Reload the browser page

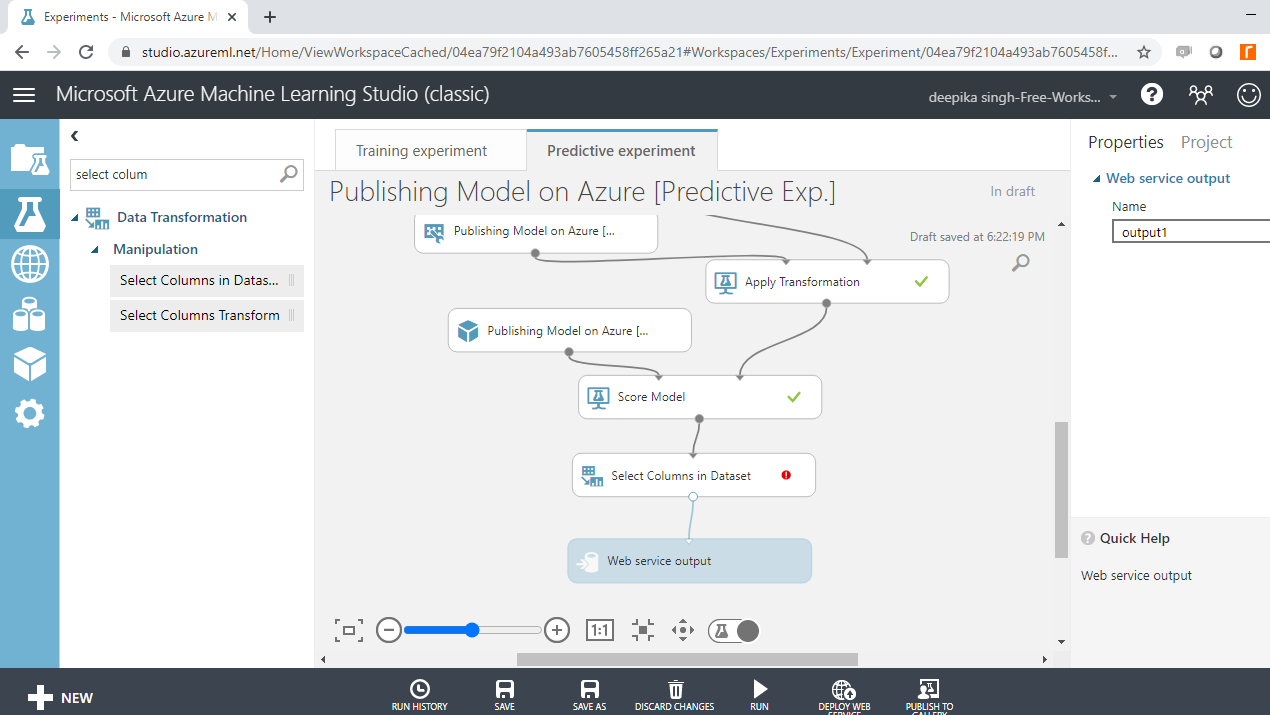point(86,52)
